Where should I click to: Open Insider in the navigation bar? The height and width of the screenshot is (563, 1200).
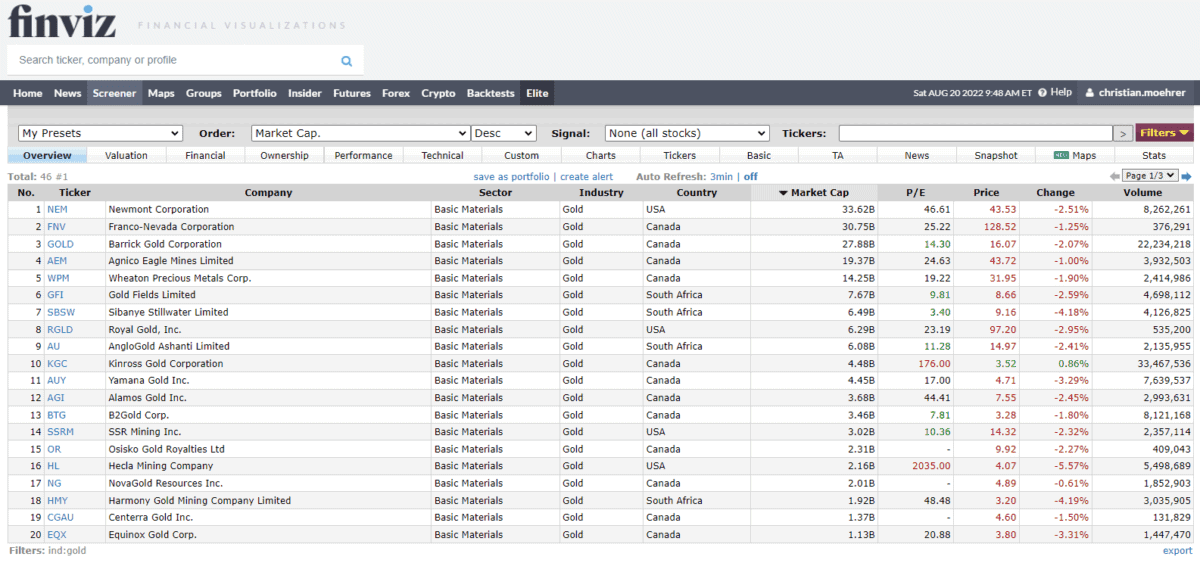coord(305,93)
